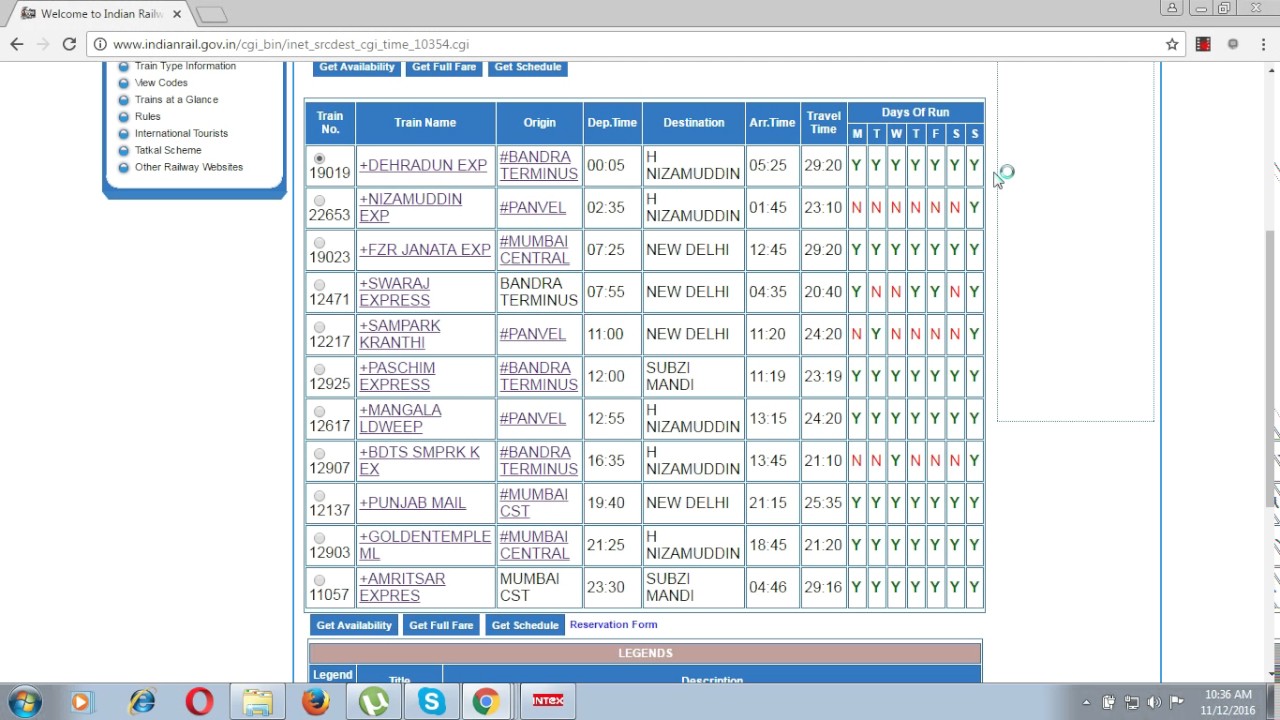
Task: Open the Intex app in the taskbar
Action: coord(548,701)
